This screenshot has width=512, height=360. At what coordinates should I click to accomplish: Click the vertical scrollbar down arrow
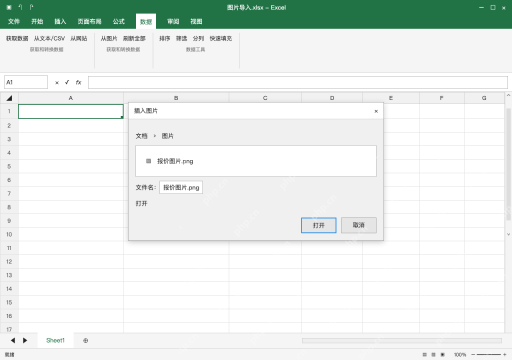tap(508, 234)
